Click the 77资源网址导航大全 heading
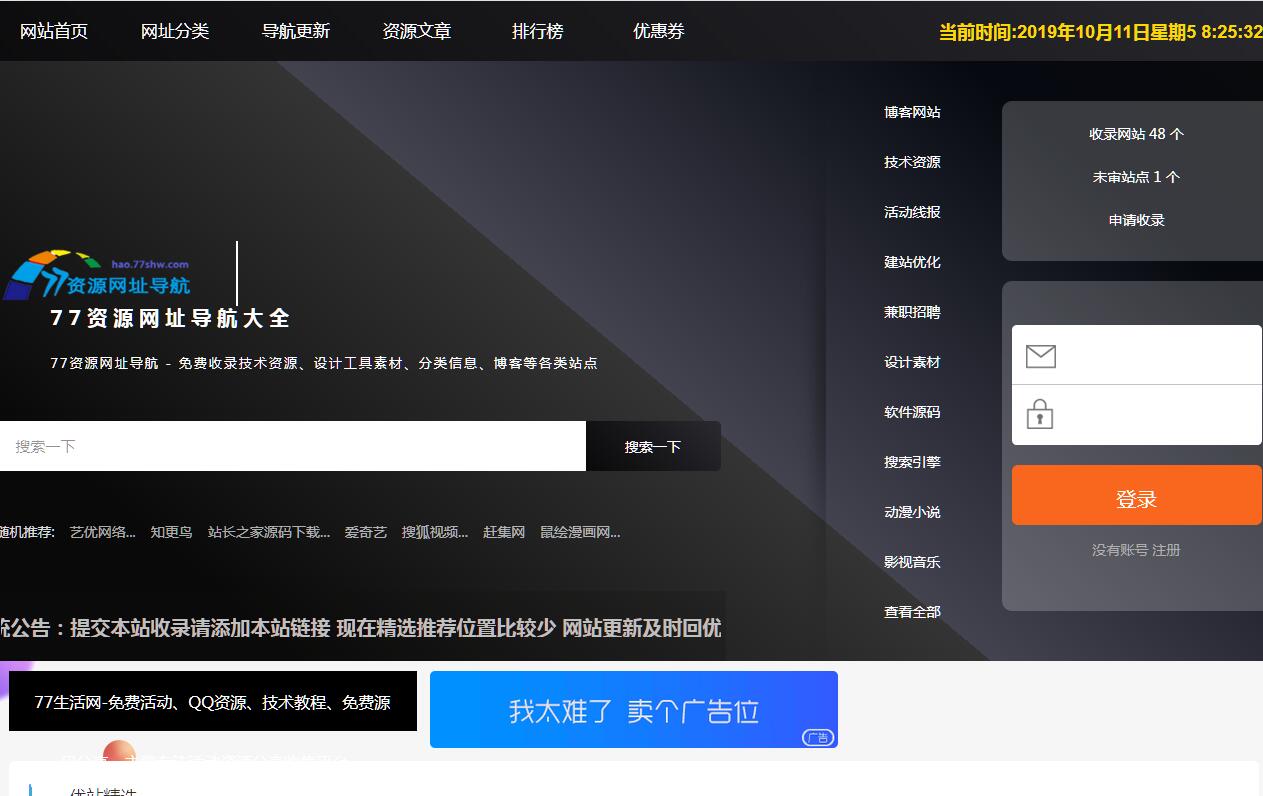This screenshot has height=796, width=1263. click(170, 319)
